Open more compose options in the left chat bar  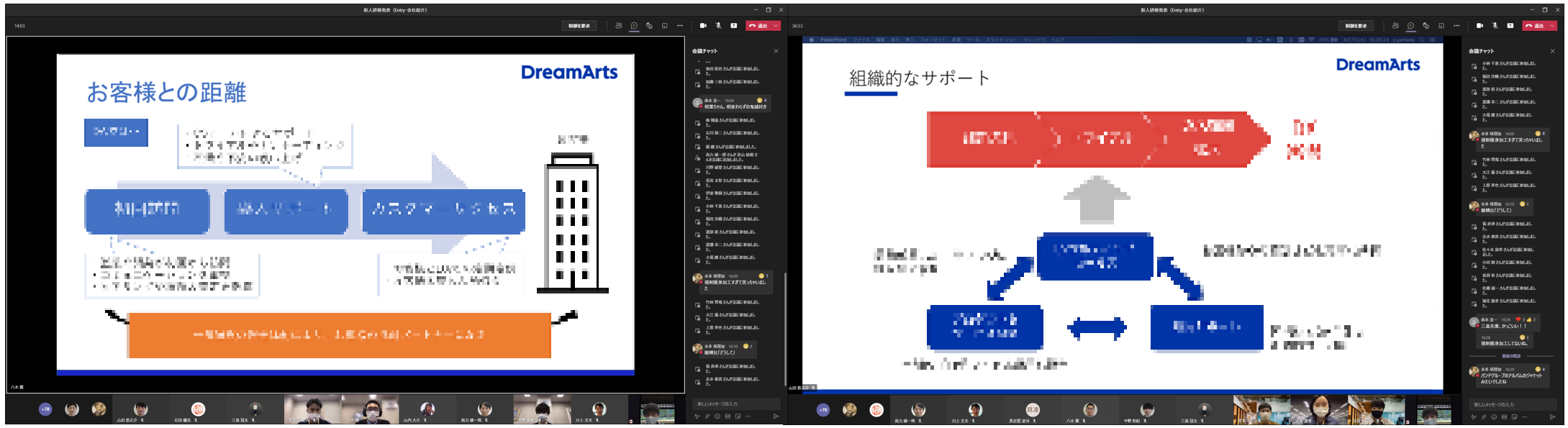(748, 416)
